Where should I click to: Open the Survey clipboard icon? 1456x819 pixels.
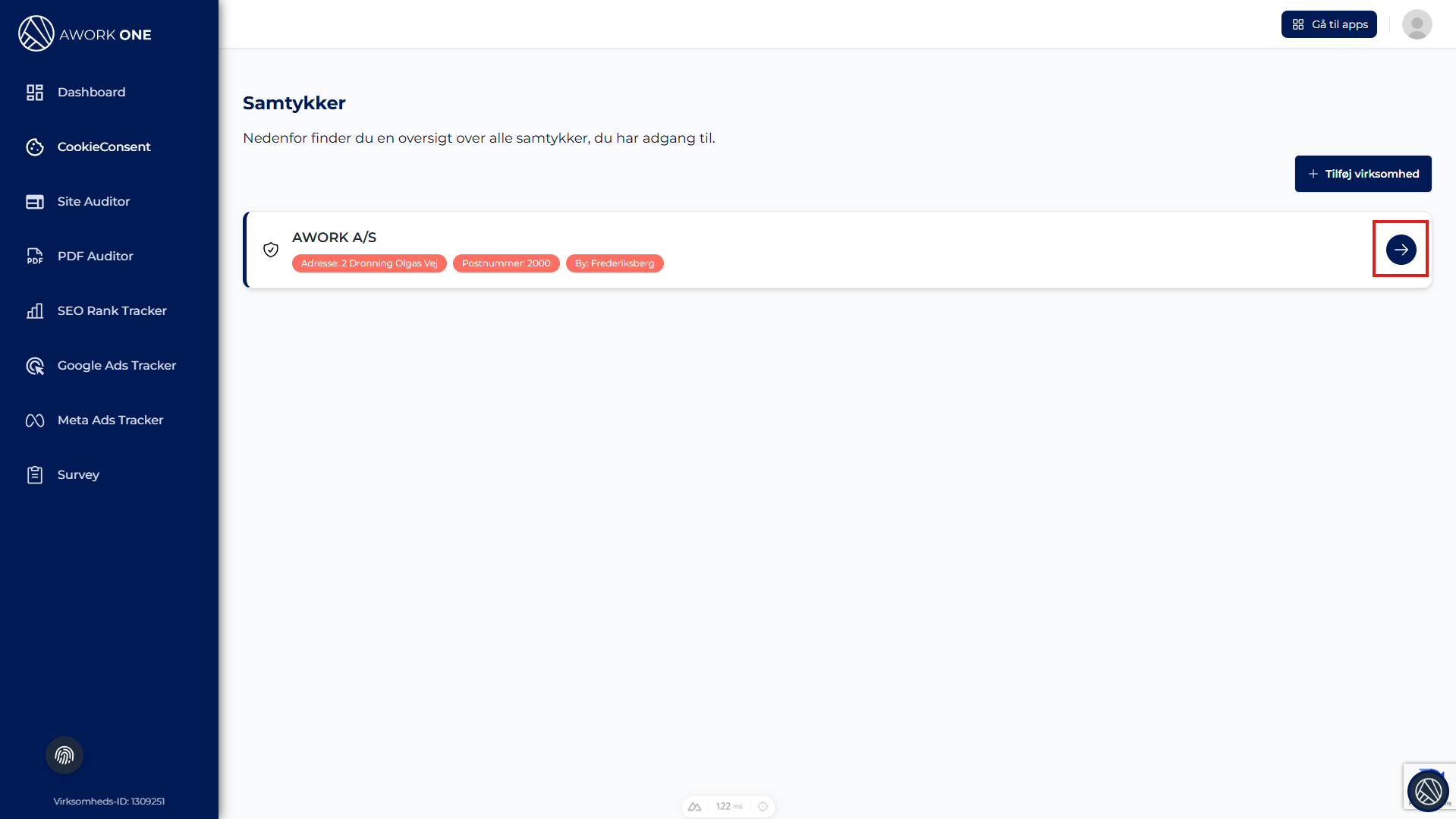pyautogui.click(x=35, y=474)
